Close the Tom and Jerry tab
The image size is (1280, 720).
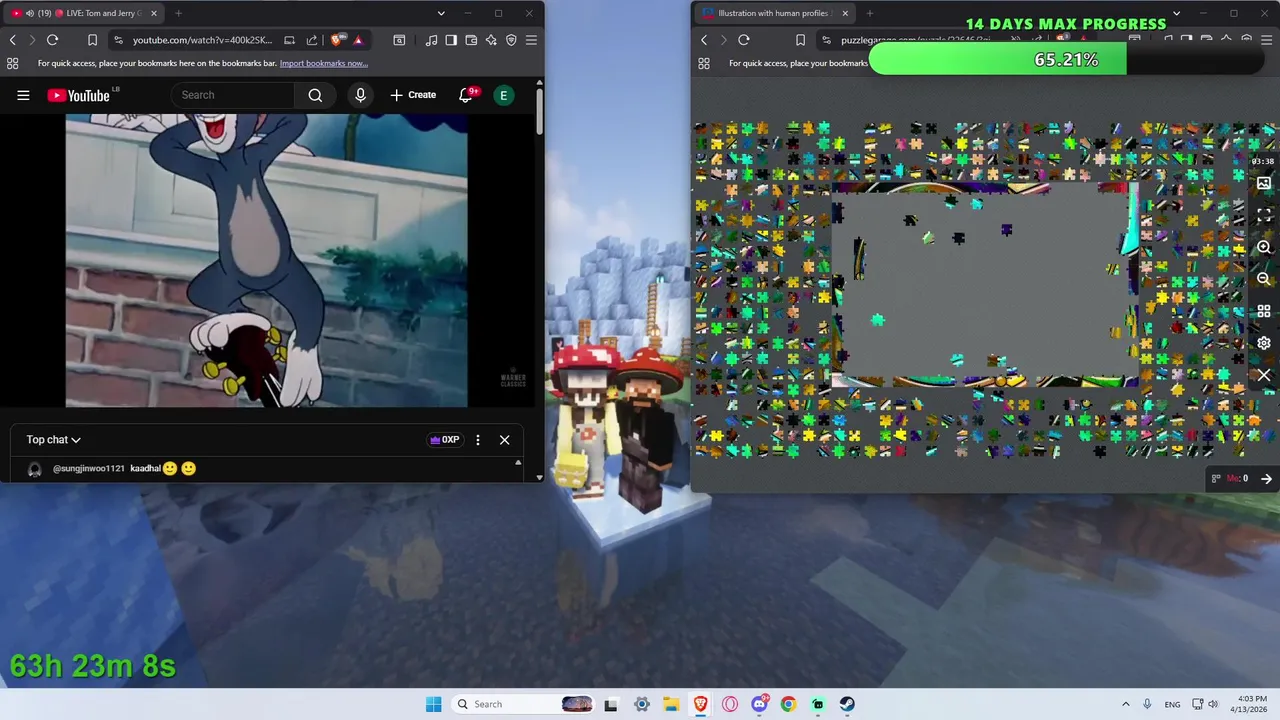(x=154, y=13)
